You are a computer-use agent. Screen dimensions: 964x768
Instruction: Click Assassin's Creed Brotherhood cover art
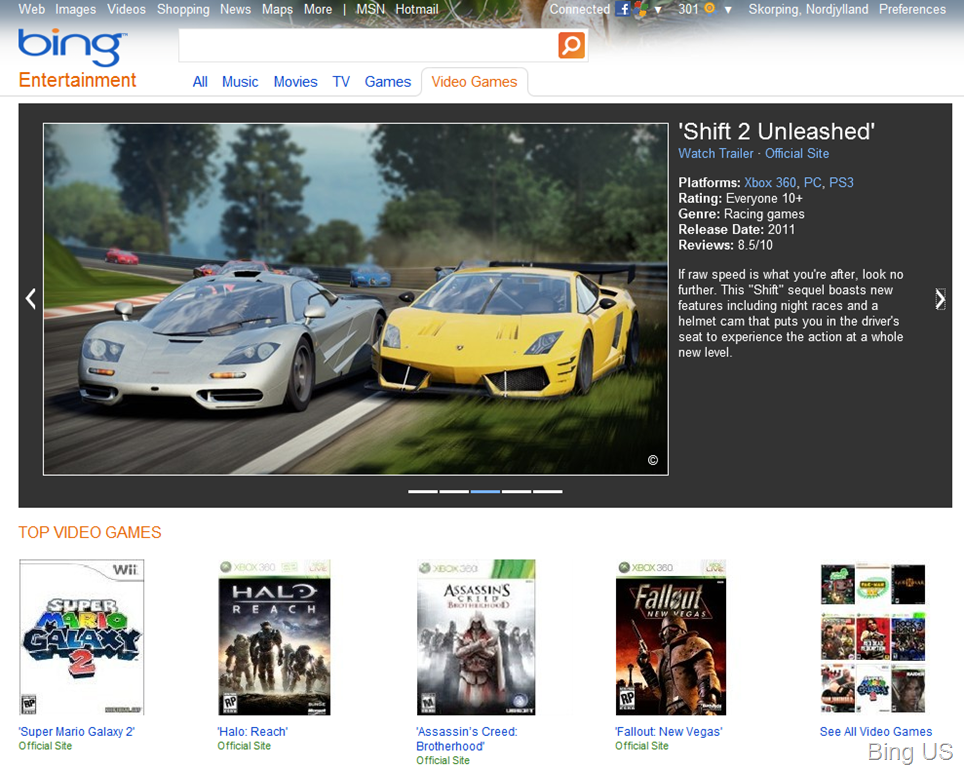[476, 637]
